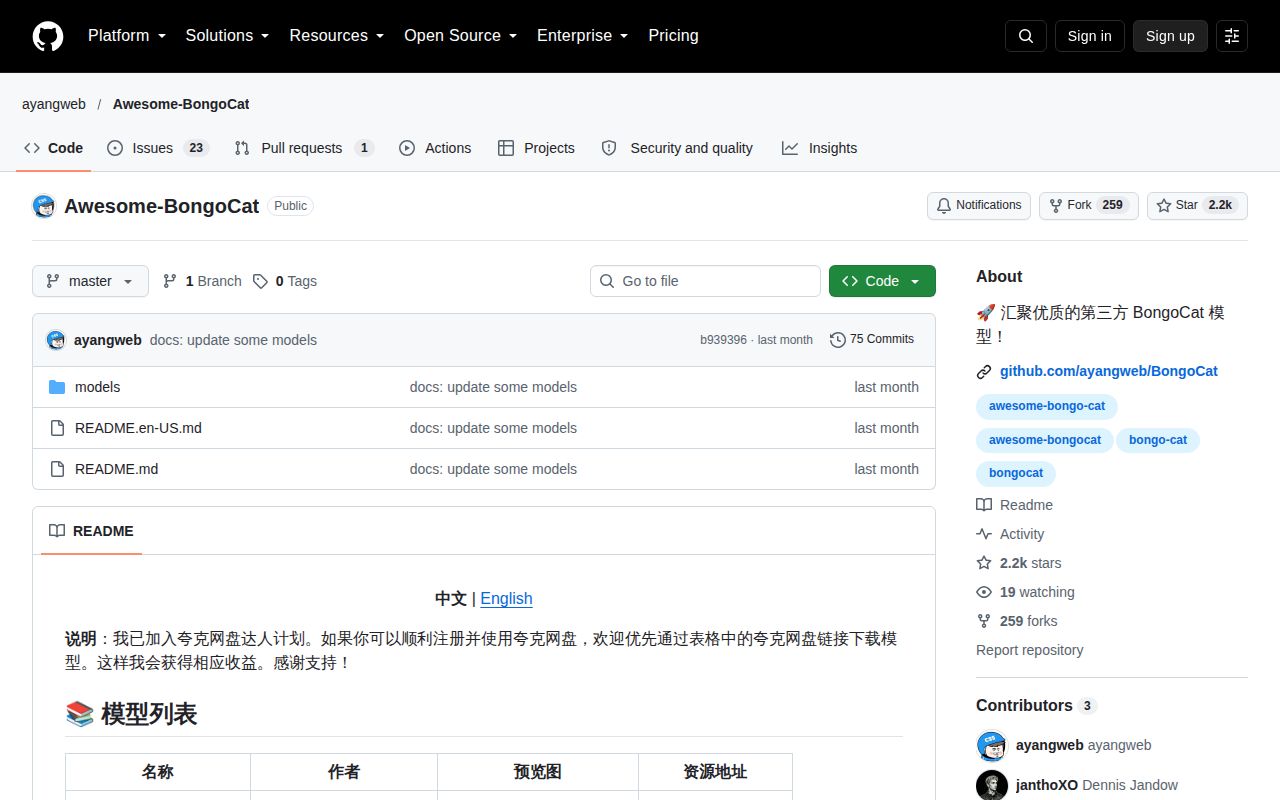
Task: Expand the Solutions menu
Action: click(x=227, y=36)
